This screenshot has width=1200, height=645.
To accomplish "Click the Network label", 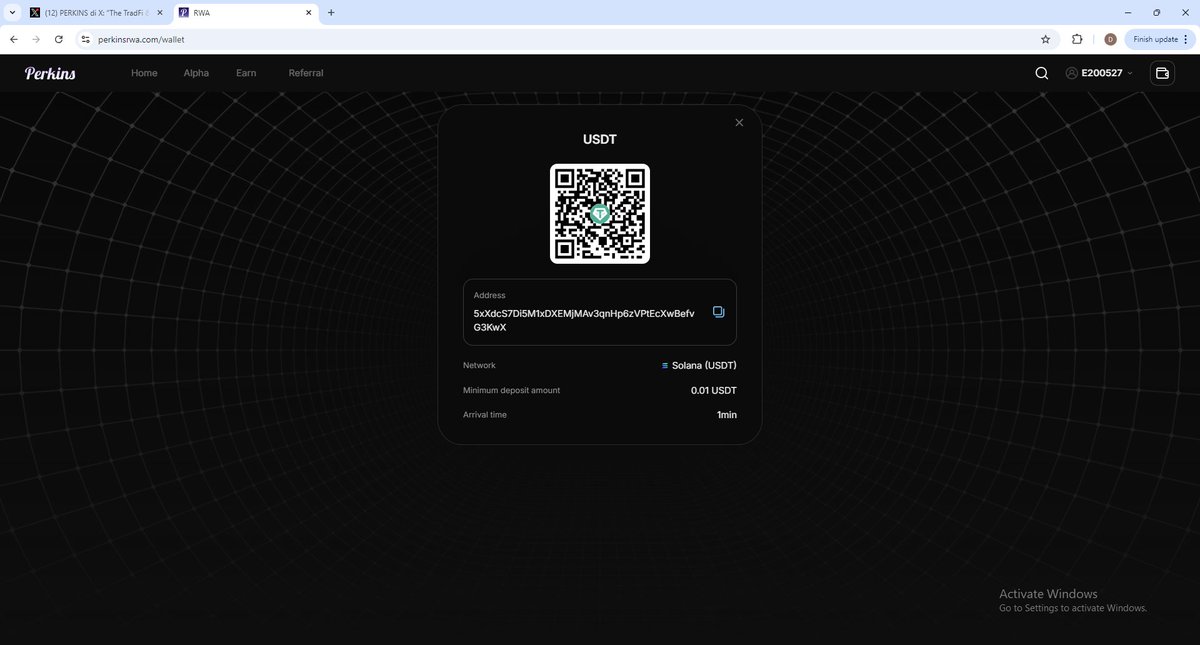I will point(479,366).
